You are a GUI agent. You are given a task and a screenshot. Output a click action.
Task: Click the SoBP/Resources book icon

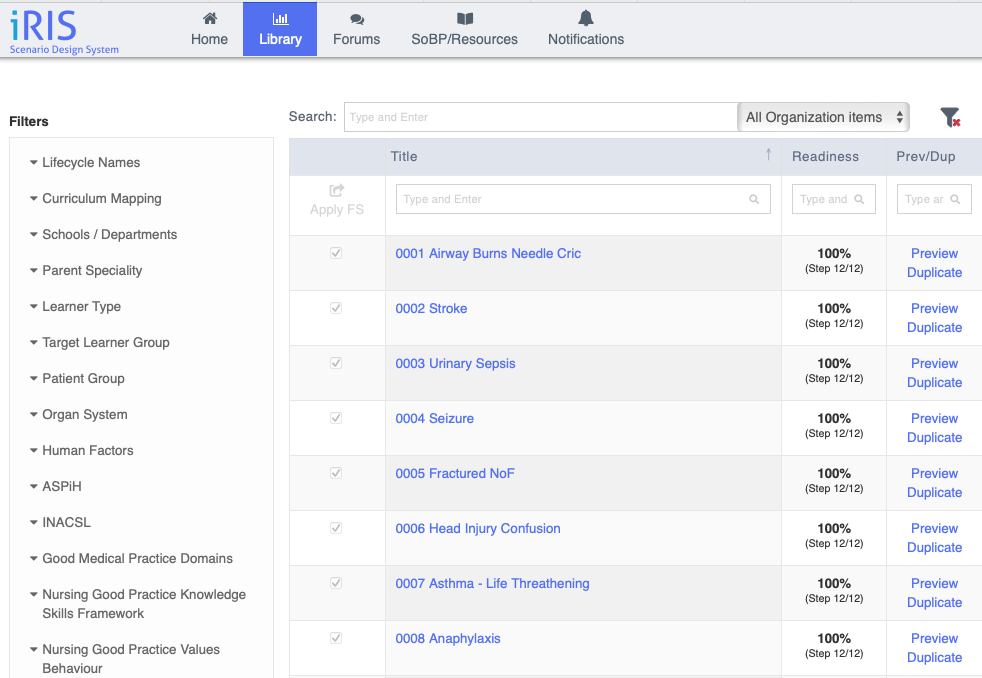[464, 19]
